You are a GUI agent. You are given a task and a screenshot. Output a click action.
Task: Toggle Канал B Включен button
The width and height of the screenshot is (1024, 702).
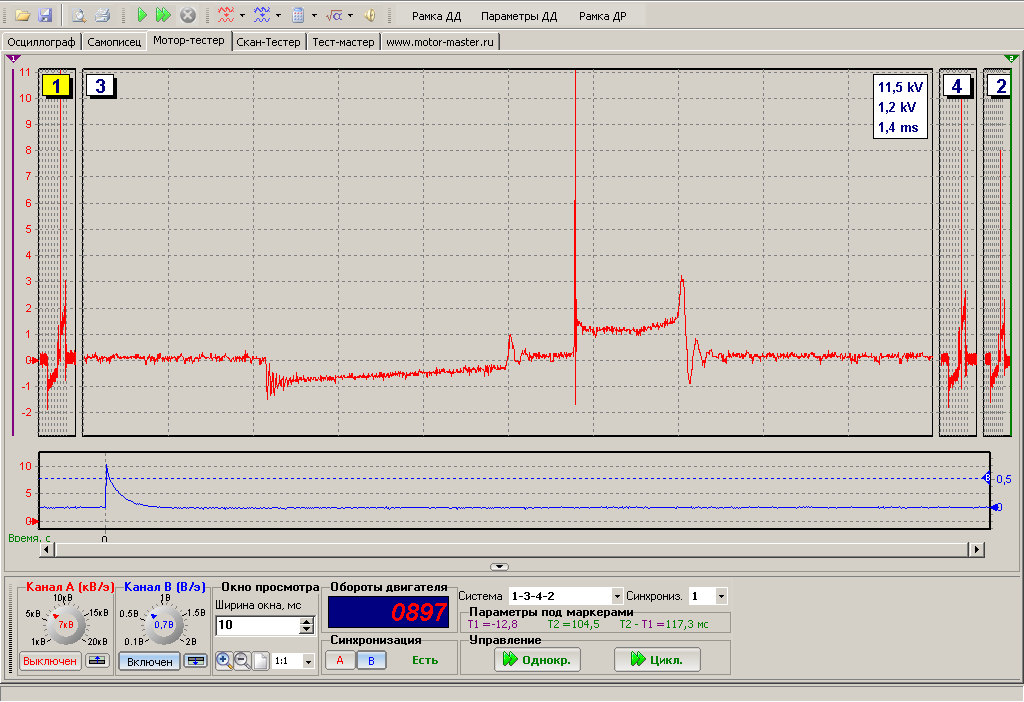click(149, 661)
